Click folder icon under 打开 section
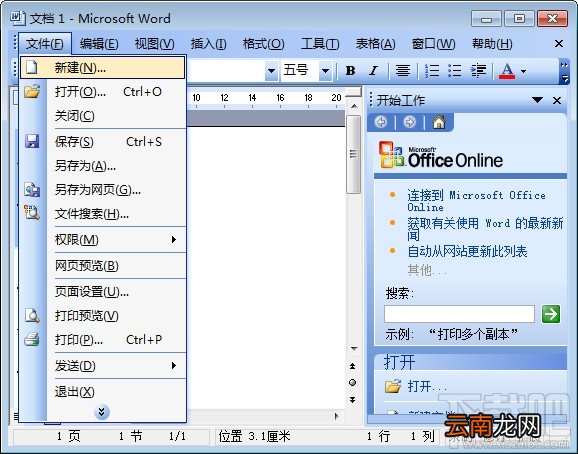This screenshot has height=454, width=578. coord(393,386)
